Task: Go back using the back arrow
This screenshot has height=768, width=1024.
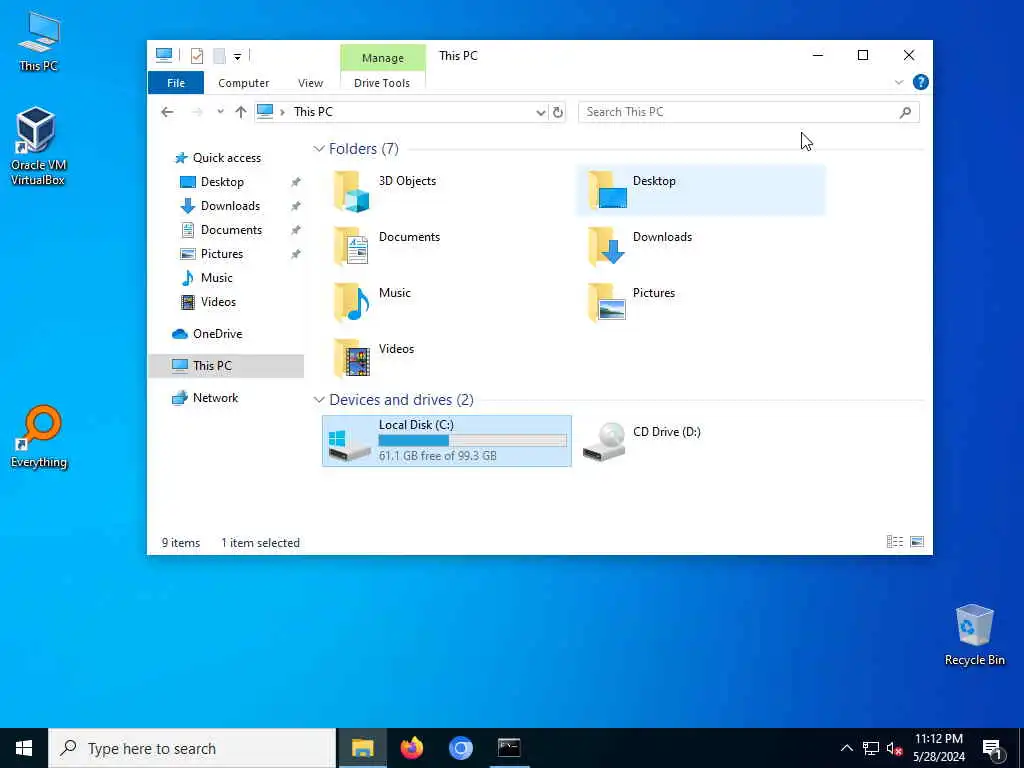Action: (167, 112)
